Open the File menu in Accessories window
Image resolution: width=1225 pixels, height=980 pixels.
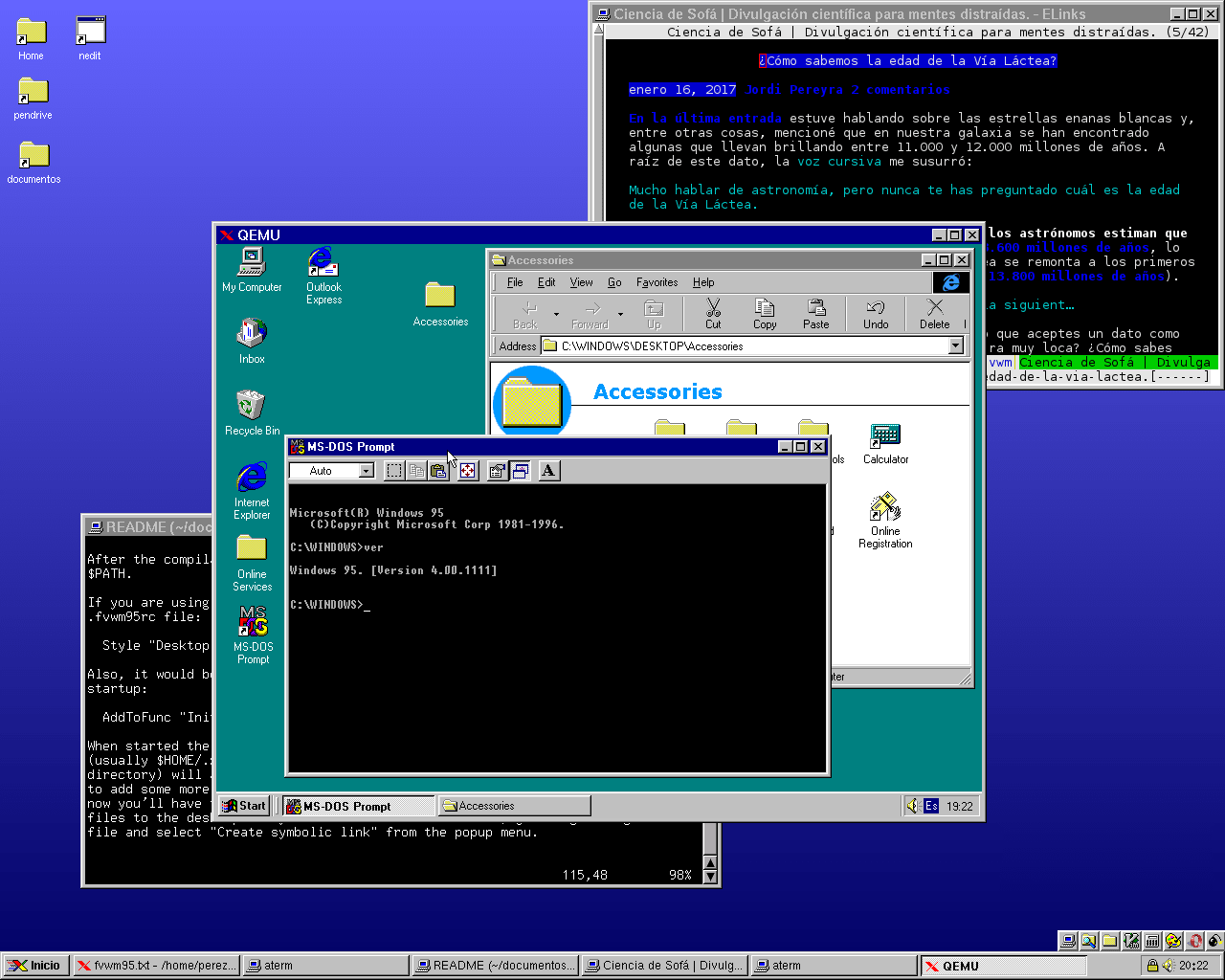coord(515,282)
